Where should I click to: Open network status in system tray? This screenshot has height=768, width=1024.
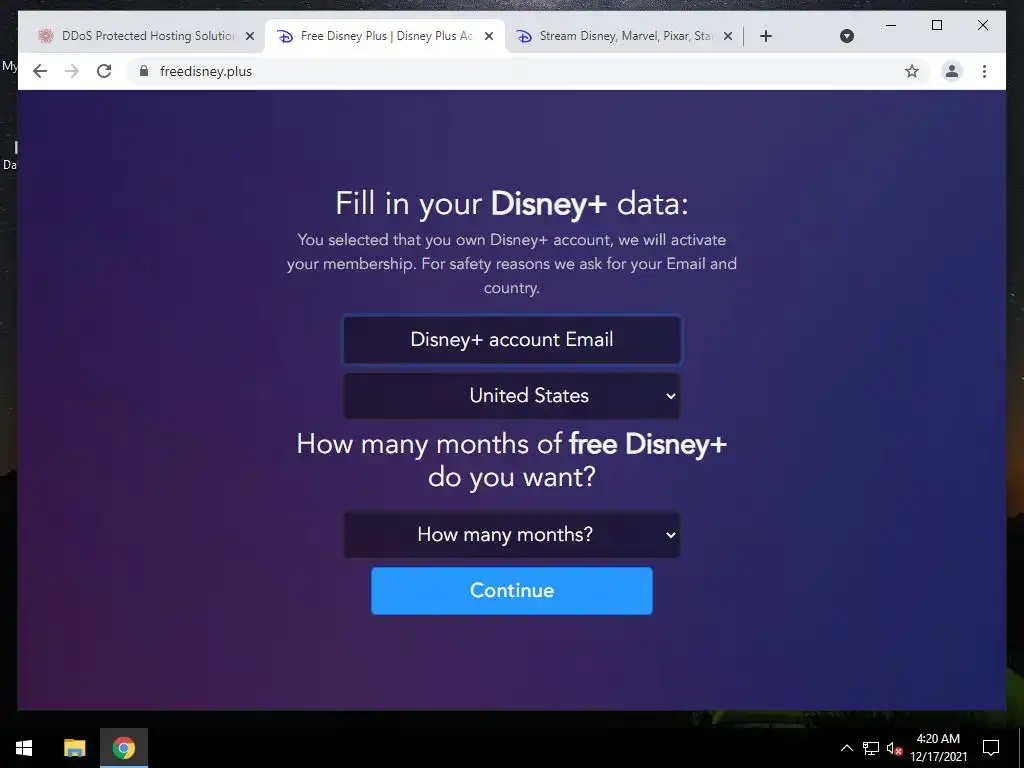pos(871,748)
